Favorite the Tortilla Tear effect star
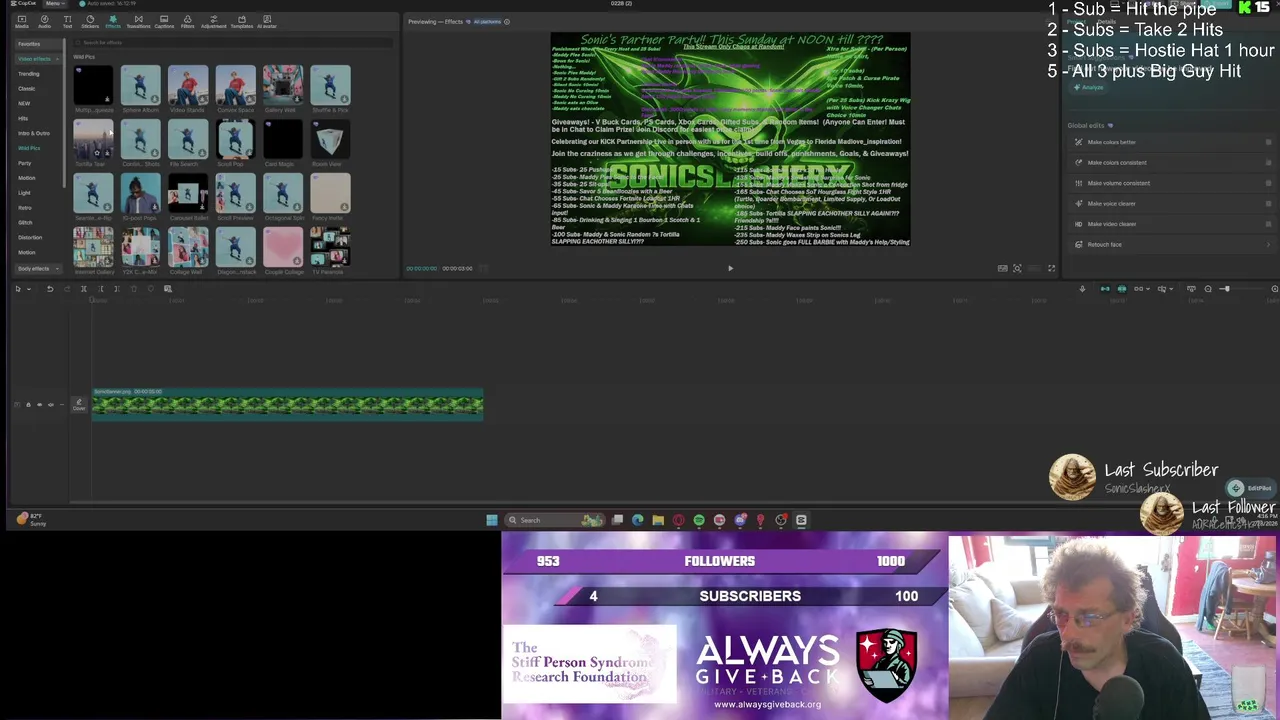1280x720 pixels. (97, 153)
